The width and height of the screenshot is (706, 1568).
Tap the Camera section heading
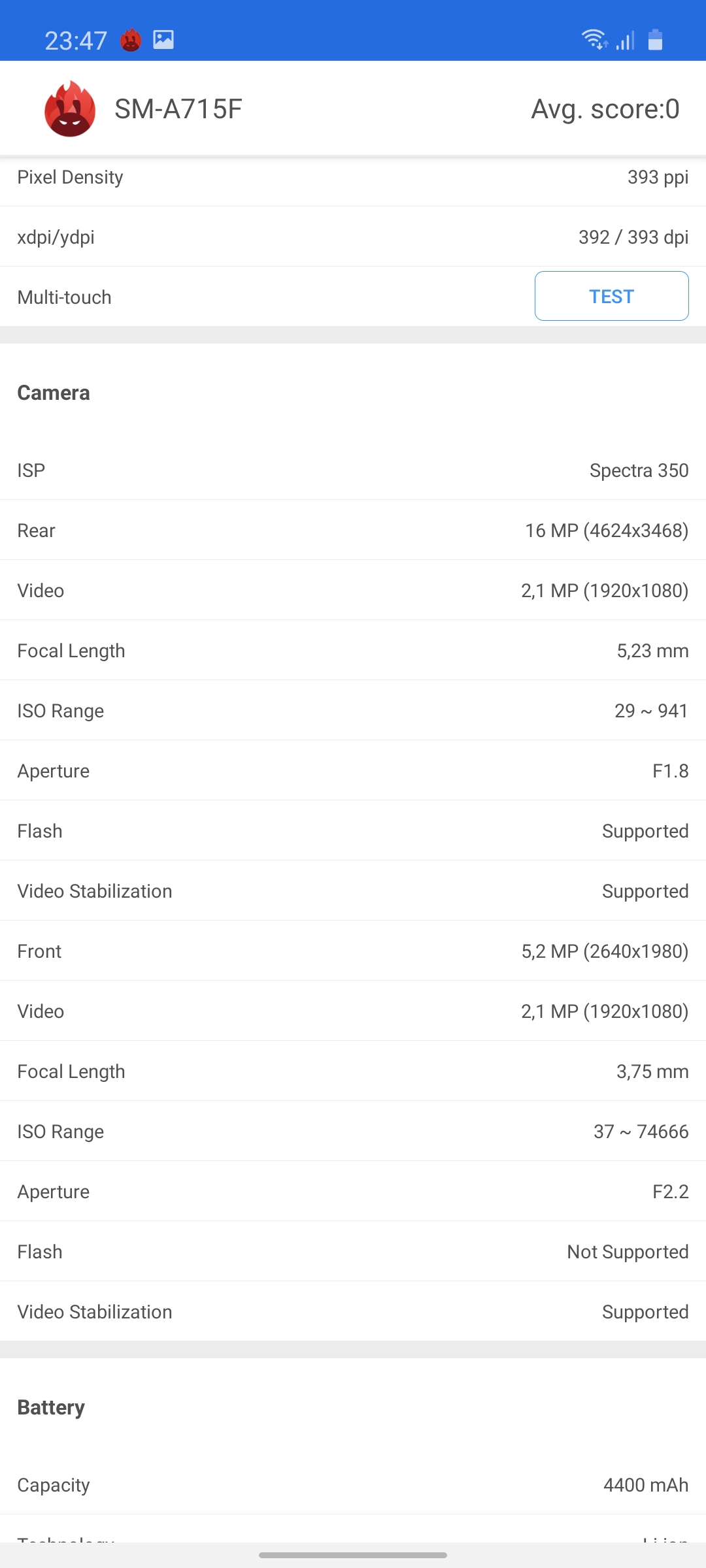[54, 393]
